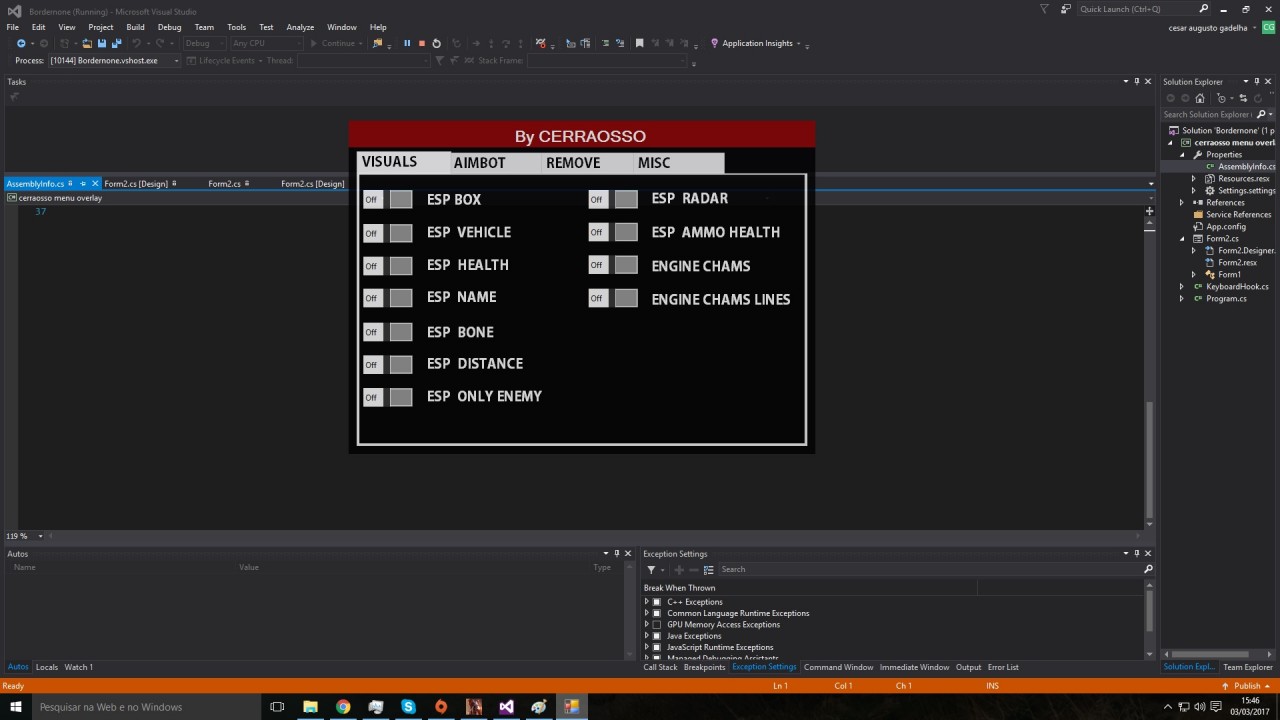This screenshot has height=720, width=1280.
Task: Click the Home icon in Solution Explorer
Action: click(1200, 98)
